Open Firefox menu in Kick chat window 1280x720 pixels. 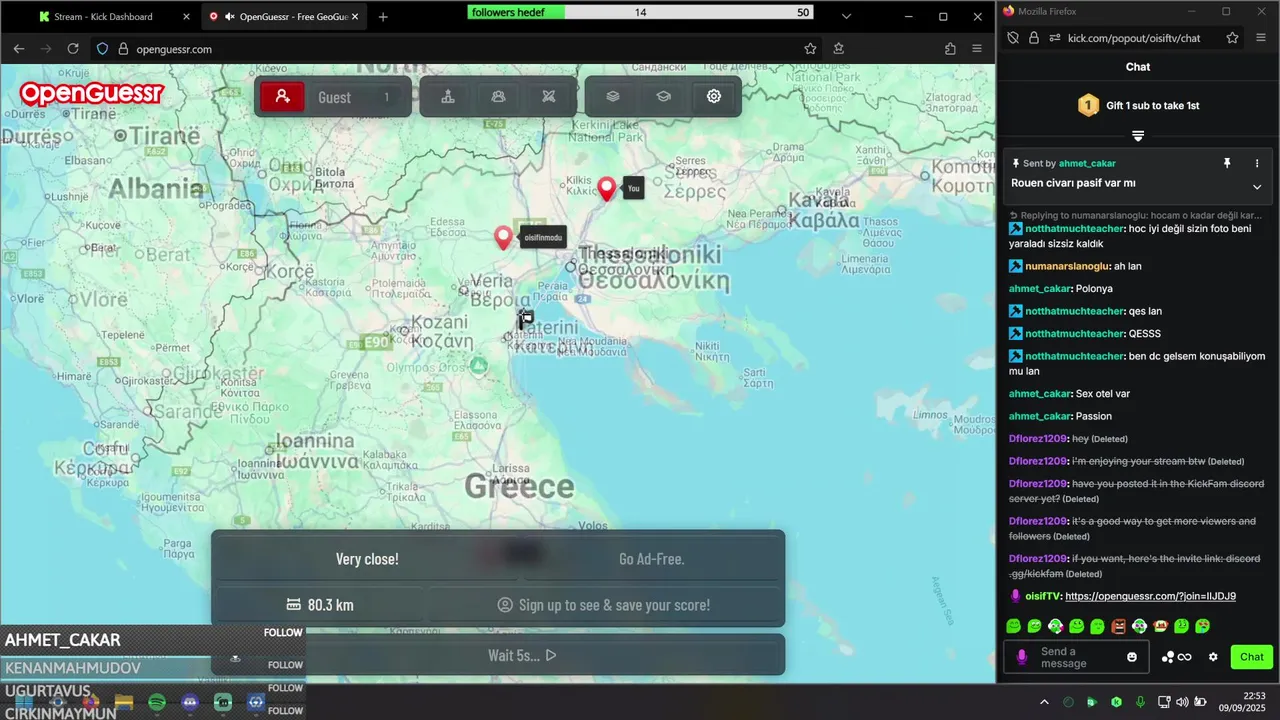pyautogui.click(x=1261, y=38)
